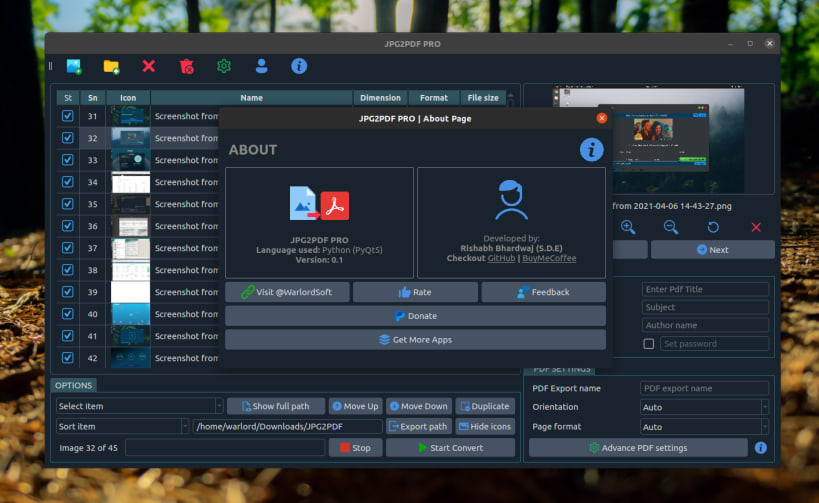Click the Dimension column header
The image size is (819, 503).
tap(380, 98)
